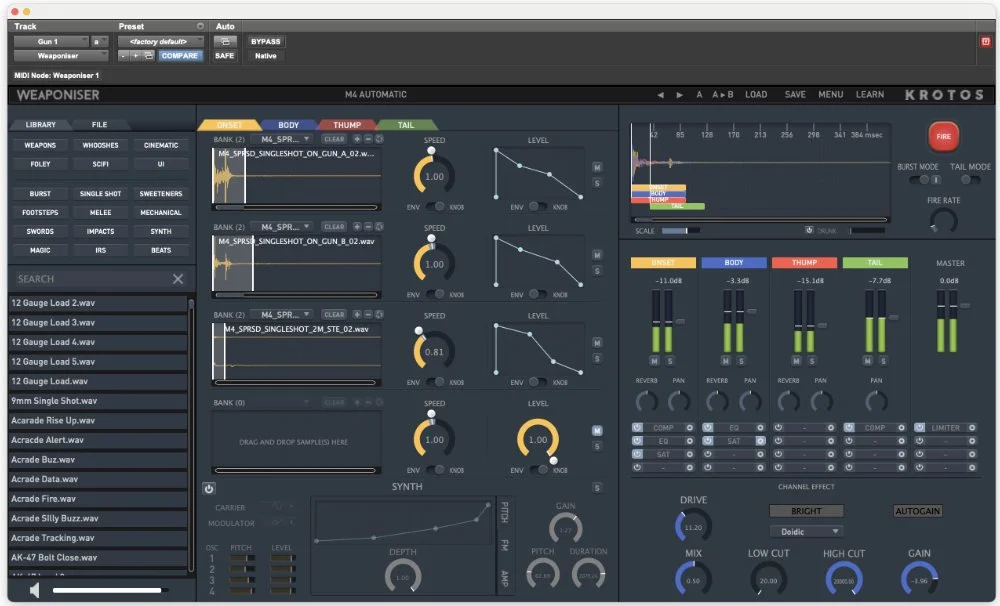Mute the first ONSET bank with its M icon
This screenshot has height=606, width=1000.
(x=597, y=167)
